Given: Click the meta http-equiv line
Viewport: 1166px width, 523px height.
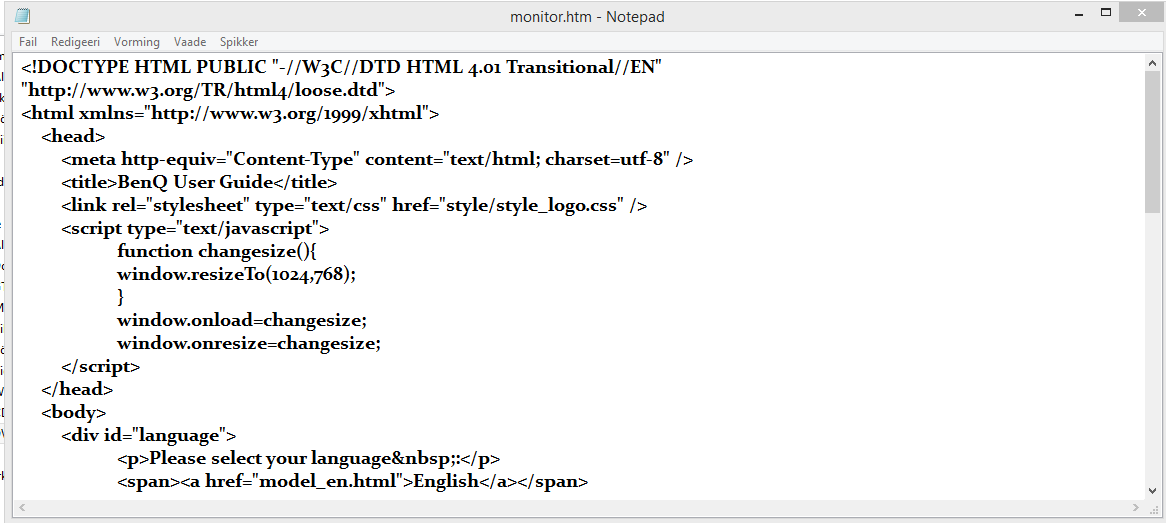Looking at the screenshot, I should [x=377, y=159].
